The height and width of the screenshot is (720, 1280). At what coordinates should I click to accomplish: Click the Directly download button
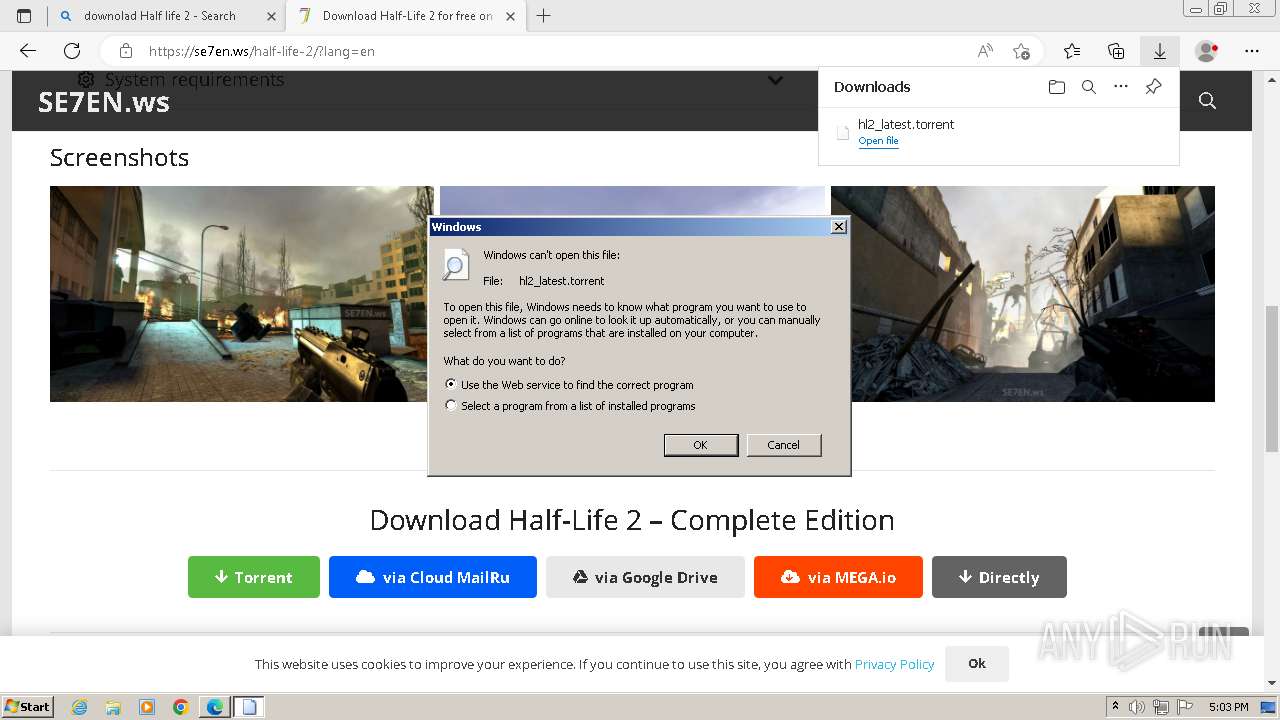pos(999,577)
